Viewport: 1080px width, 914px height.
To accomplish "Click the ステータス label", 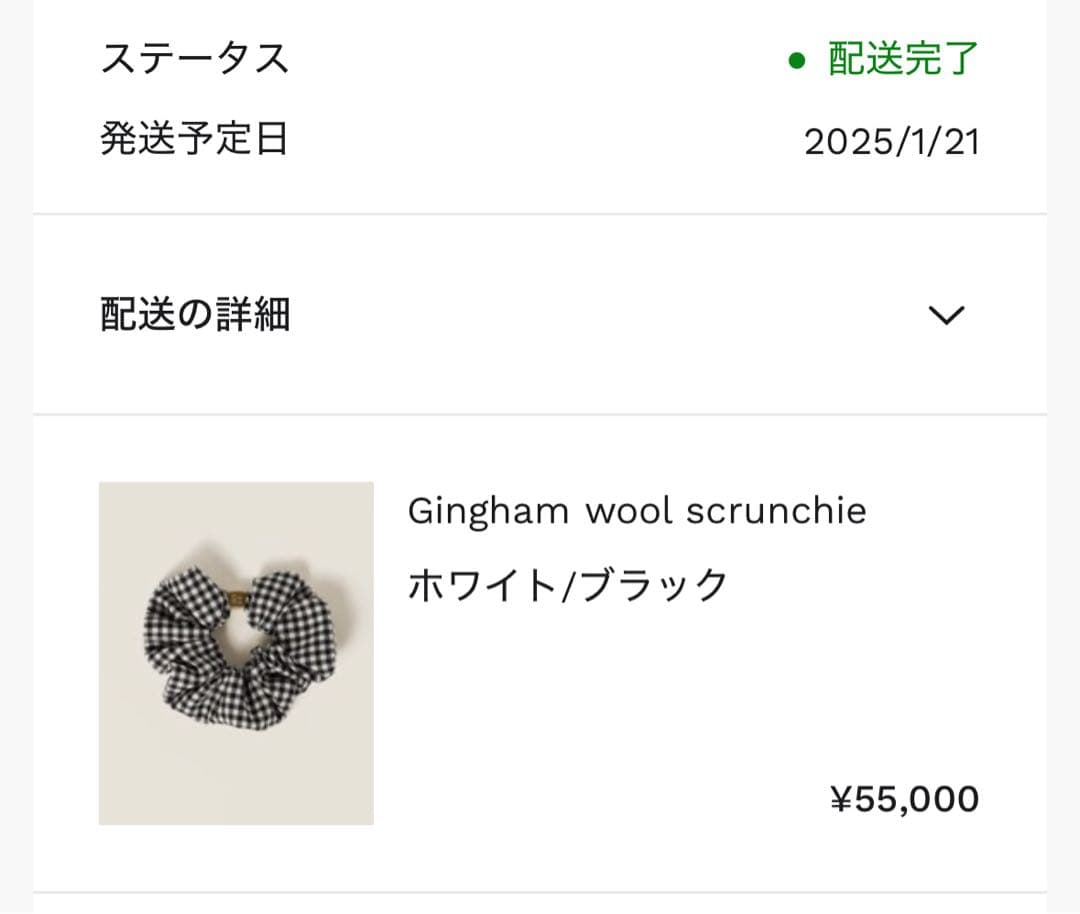I will pyautogui.click(x=195, y=58).
